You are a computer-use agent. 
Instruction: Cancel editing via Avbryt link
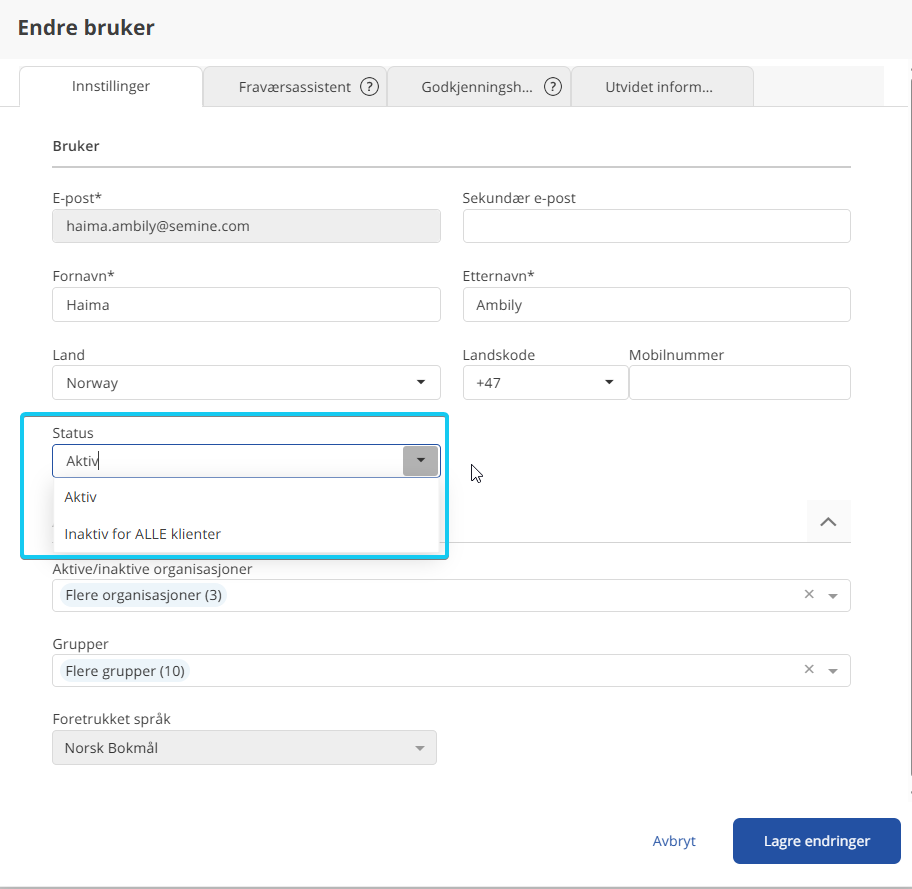674,841
